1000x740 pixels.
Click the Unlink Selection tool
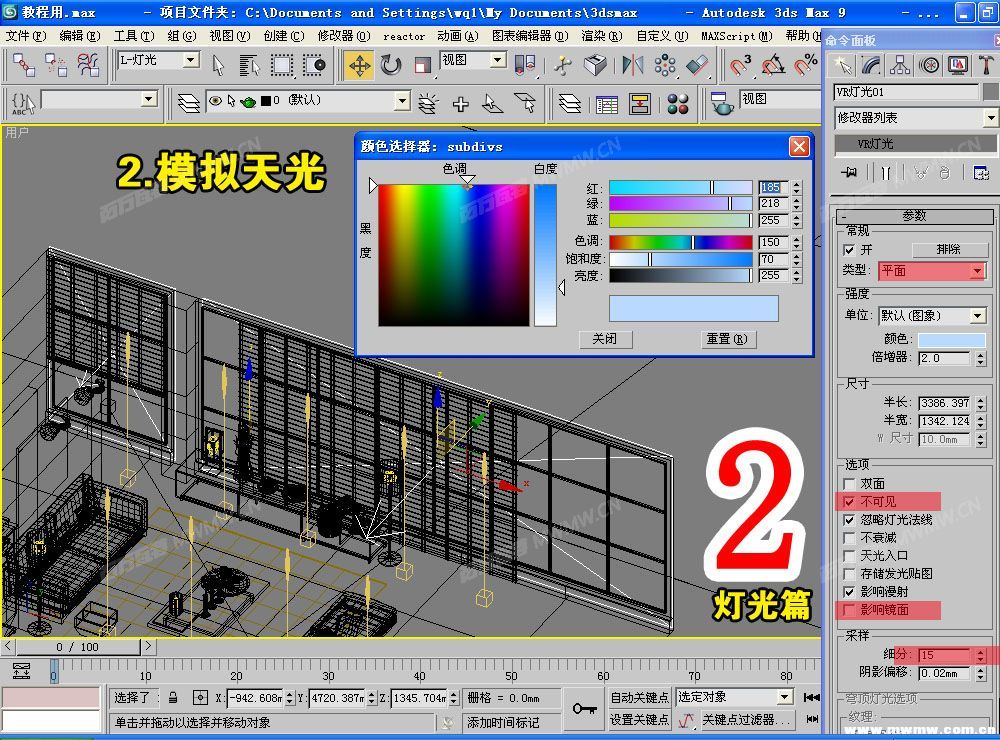55,64
